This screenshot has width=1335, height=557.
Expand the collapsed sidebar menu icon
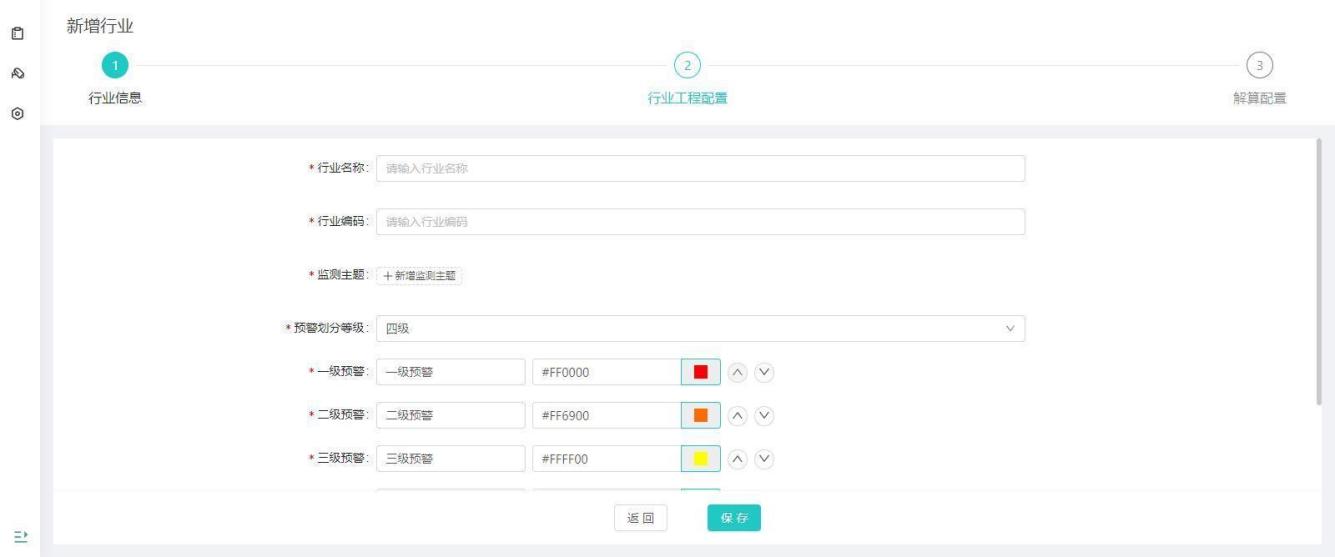point(16,535)
